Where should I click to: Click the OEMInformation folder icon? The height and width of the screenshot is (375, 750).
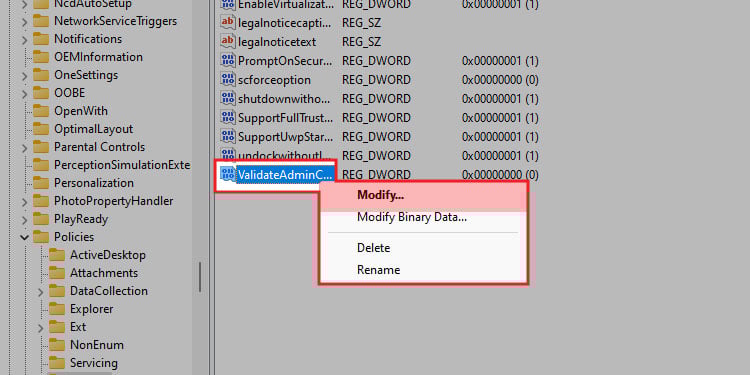41,57
